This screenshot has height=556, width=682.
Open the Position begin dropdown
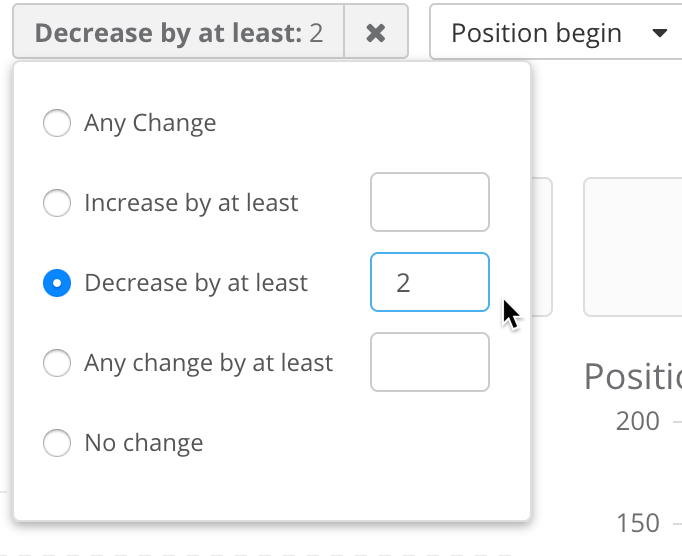point(550,33)
